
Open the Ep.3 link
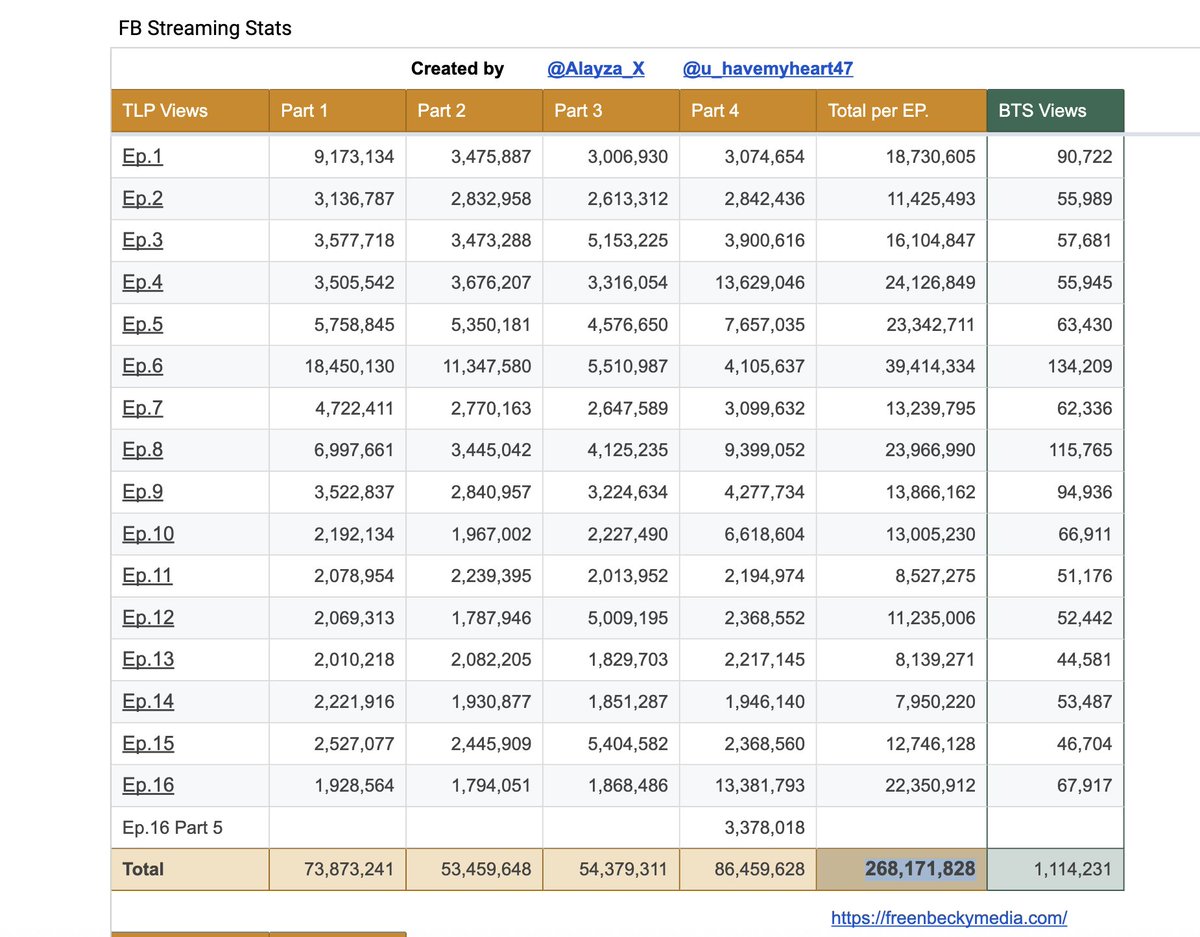pyautogui.click(x=142, y=240)
